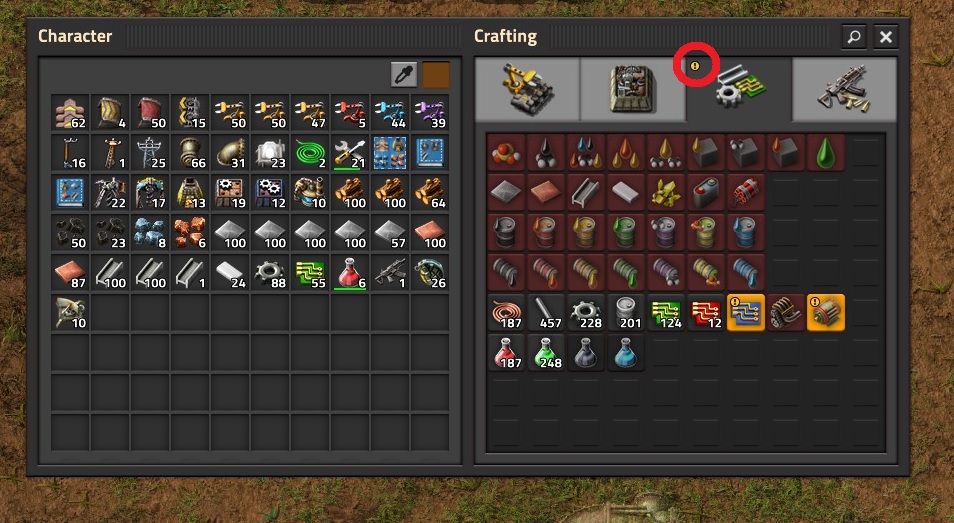Select the dynamite explosives recipe
The image size is (954, 523).
(x=746, y=192)
